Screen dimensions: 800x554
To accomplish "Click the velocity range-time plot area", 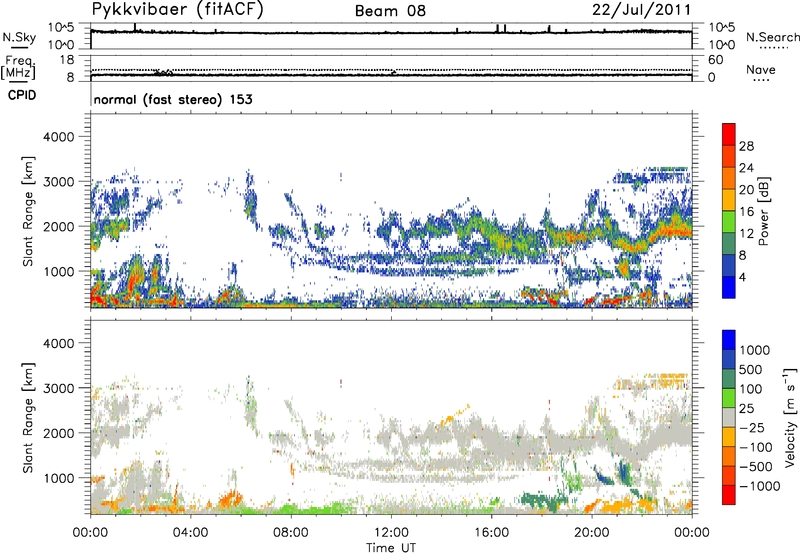I will tap(391, 417).
